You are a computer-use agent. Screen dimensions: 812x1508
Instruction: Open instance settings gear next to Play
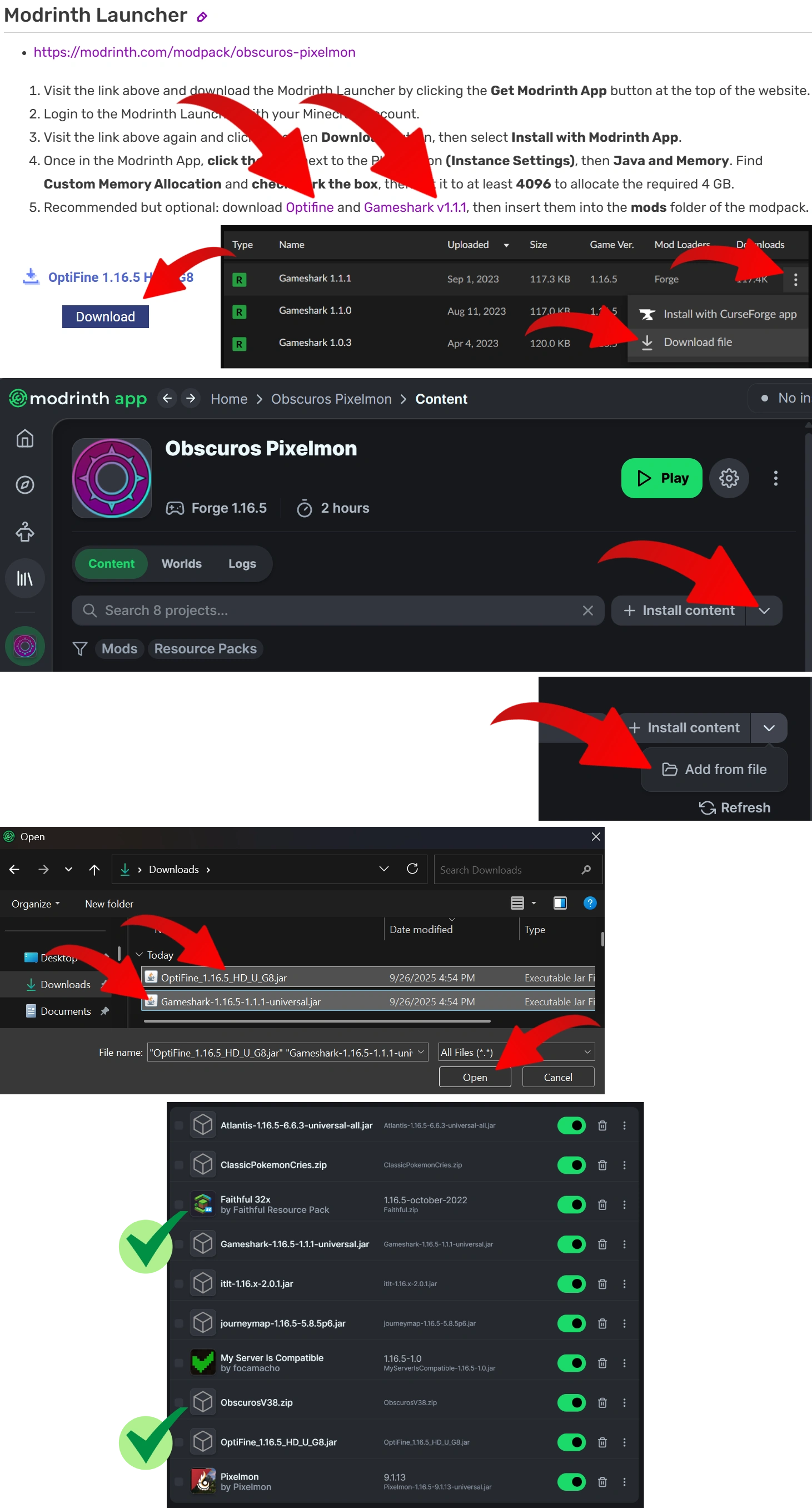729,478
